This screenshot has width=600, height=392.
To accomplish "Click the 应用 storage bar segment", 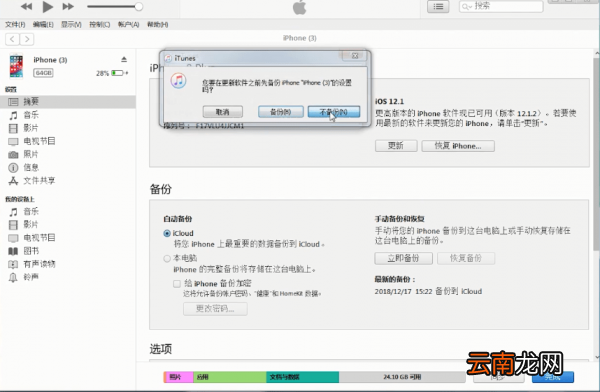I will (230, 377).
